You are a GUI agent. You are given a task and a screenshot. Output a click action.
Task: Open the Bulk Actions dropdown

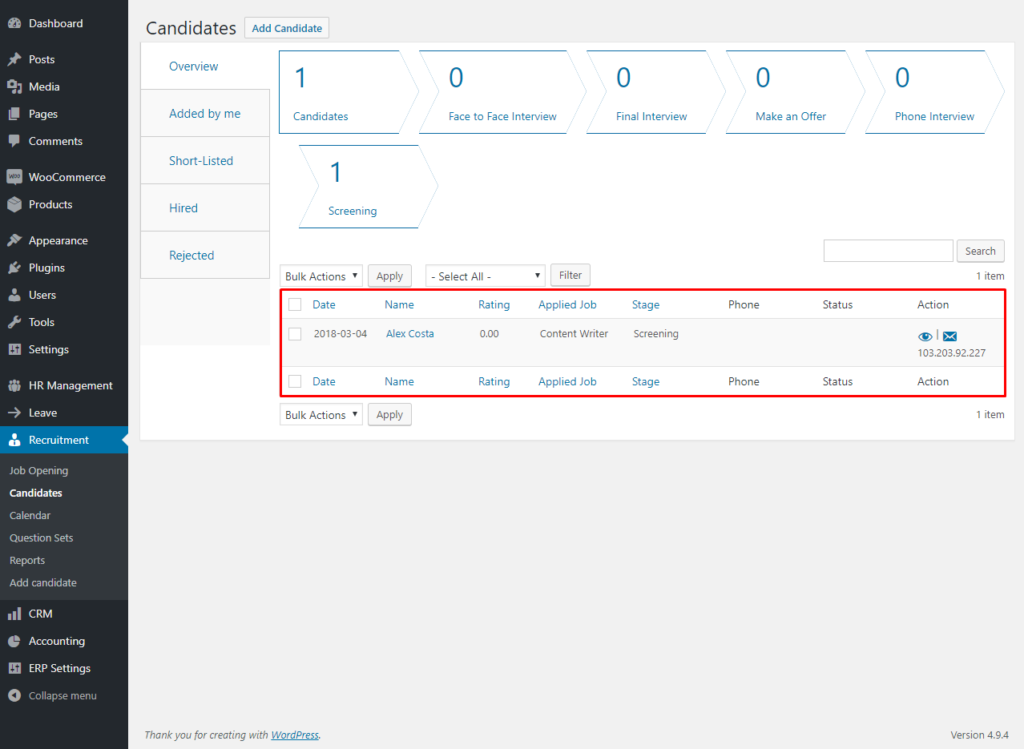tap(320, 275)
